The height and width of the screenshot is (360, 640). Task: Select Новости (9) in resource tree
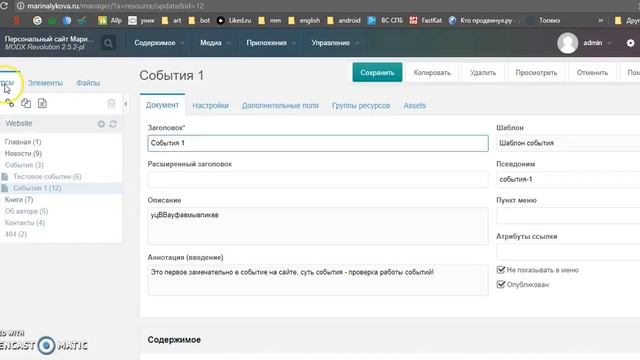tap(23, 153)
